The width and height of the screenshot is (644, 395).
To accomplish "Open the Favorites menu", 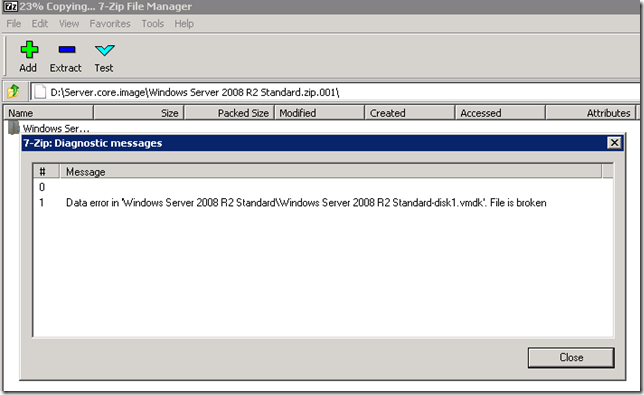I will pyautogui.click(x=110, y=23).
